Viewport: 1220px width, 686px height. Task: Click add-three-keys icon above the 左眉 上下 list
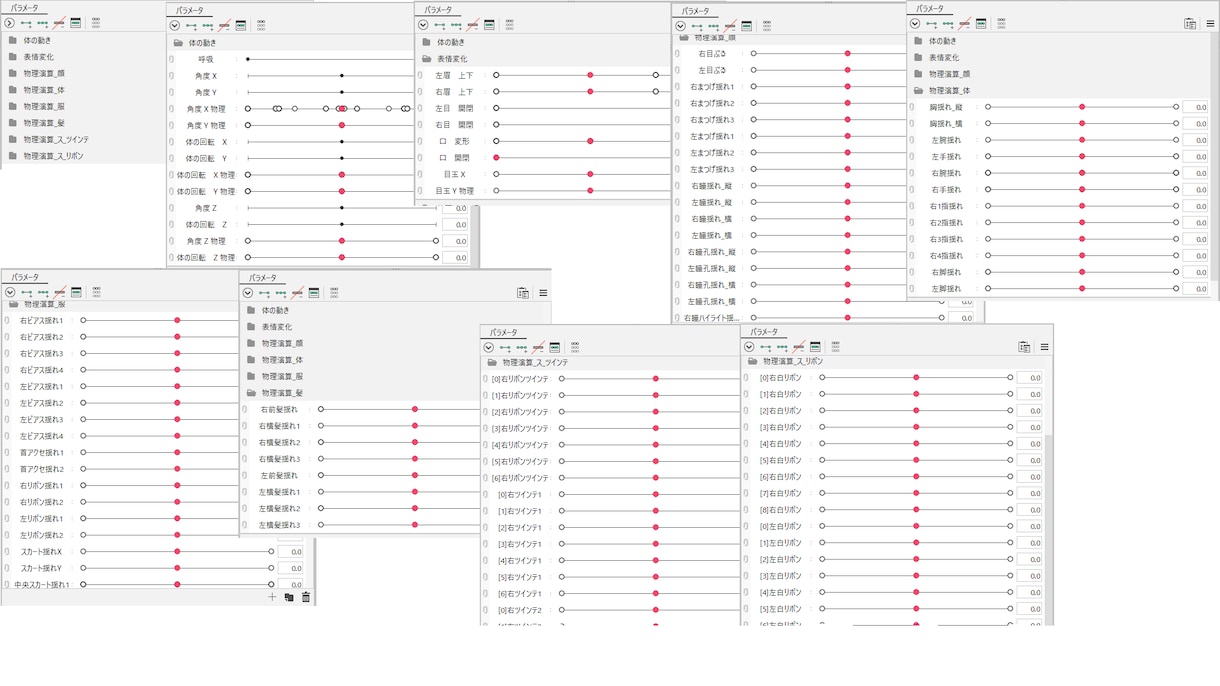[456, 24]
